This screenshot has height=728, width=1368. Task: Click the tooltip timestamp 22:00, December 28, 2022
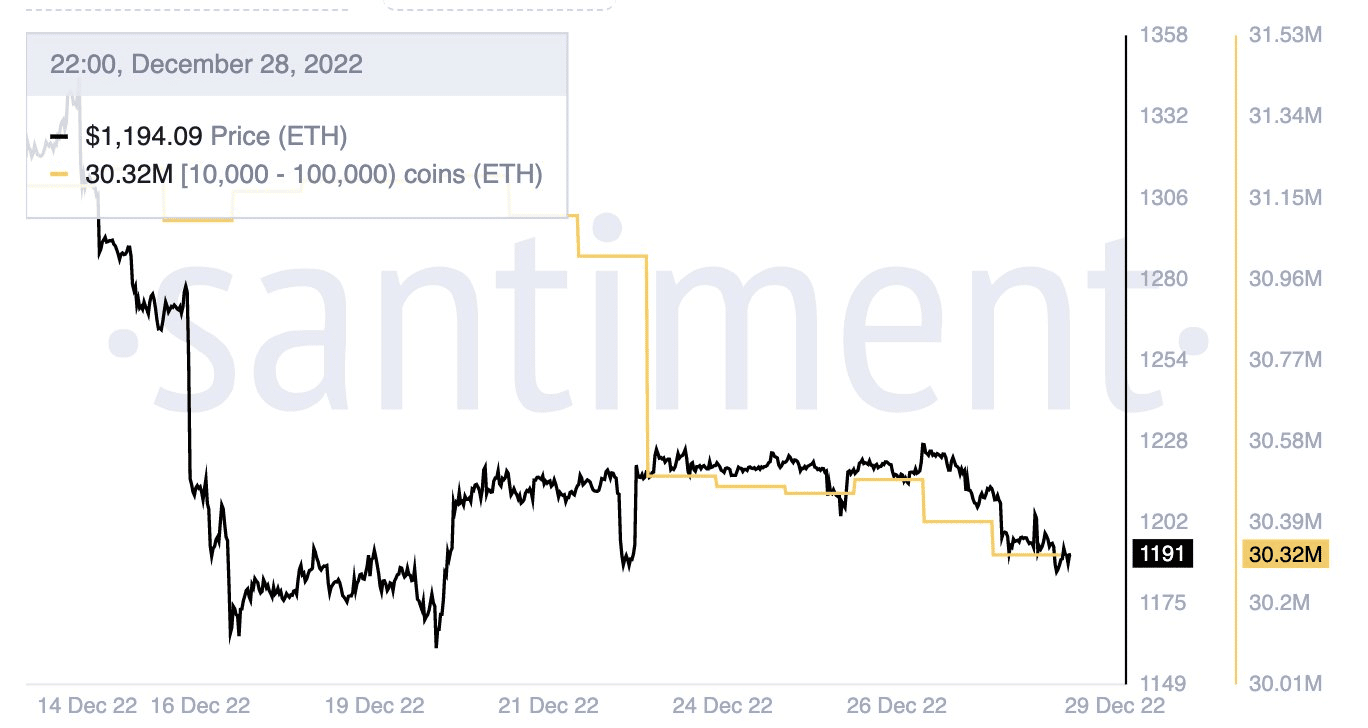pos(206,65)
